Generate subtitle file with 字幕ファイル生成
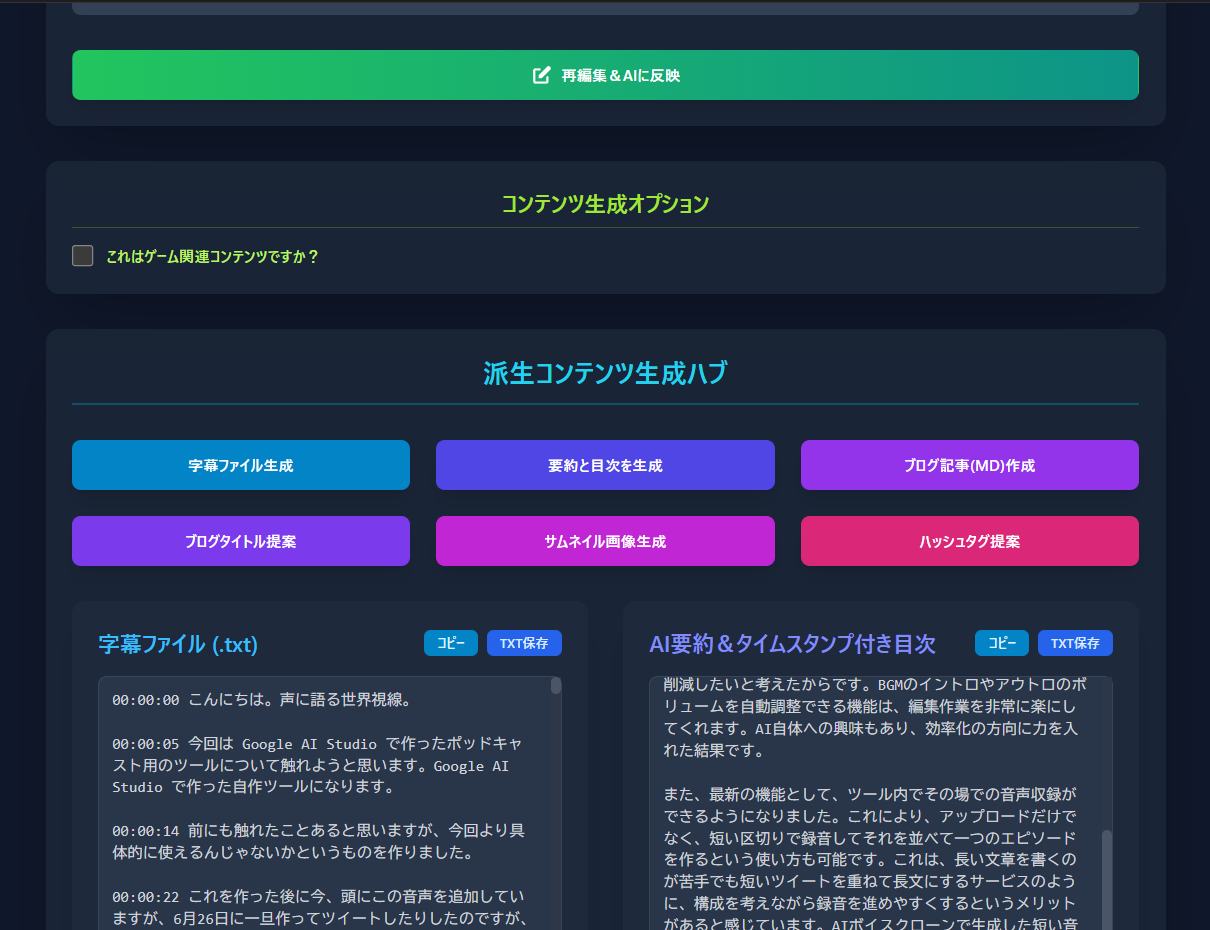This screenshot has height=930, width=1210. [241, 465]
